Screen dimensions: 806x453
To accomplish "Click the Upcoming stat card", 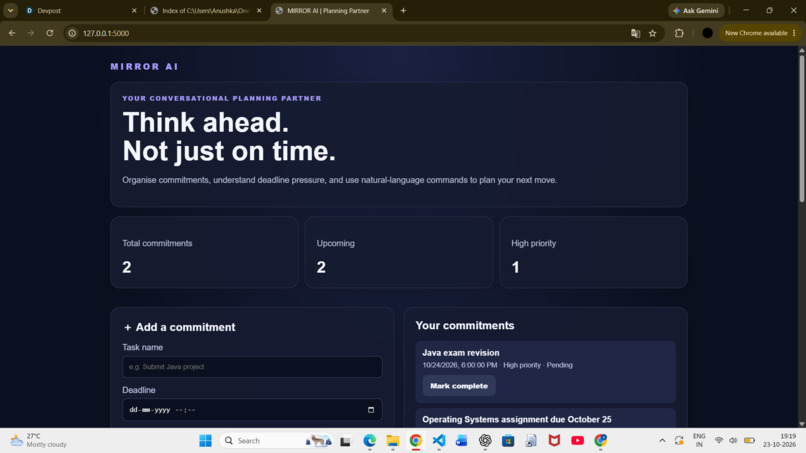I will 398,252.
